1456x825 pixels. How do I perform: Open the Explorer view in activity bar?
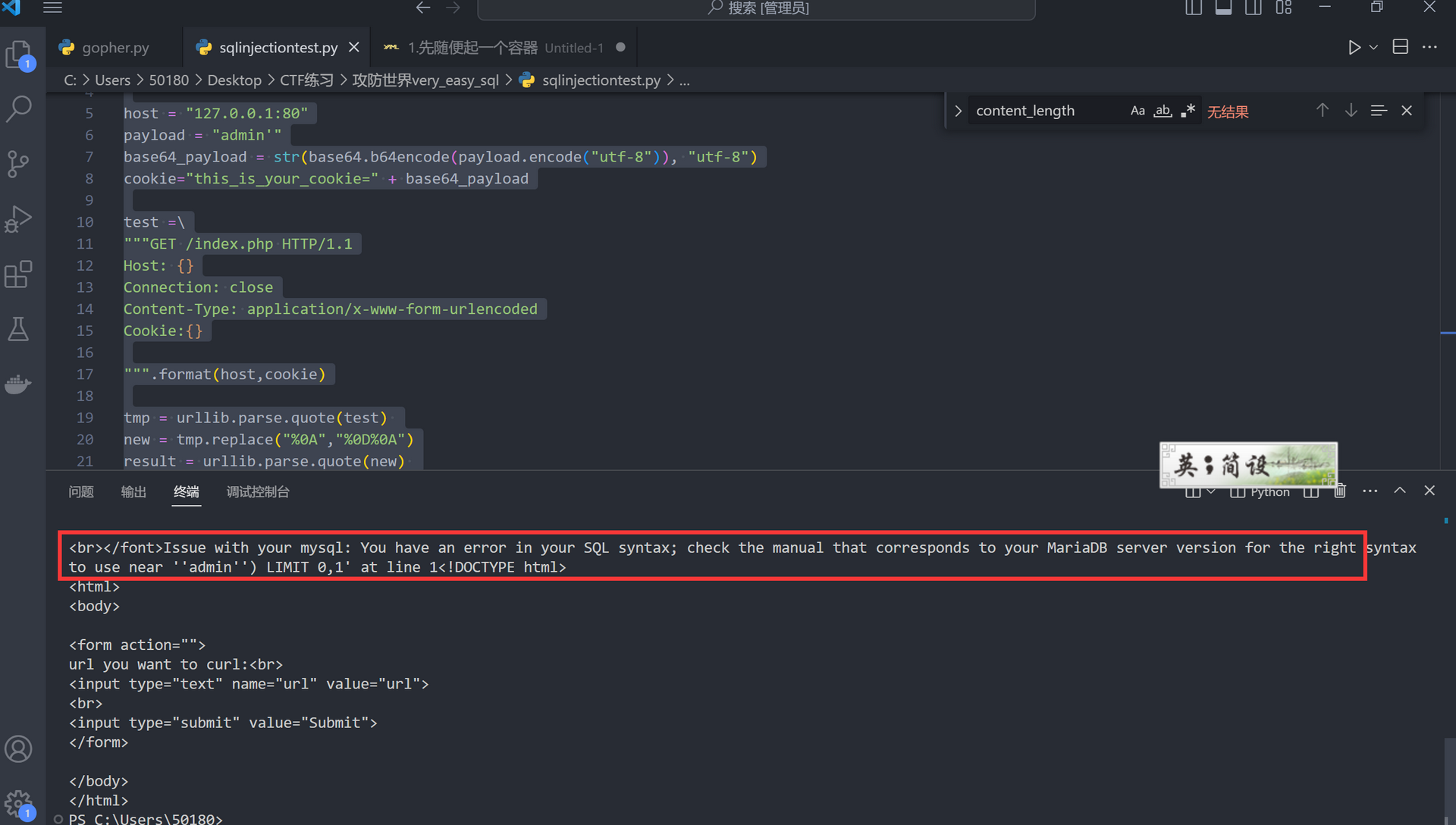(18, 55)
